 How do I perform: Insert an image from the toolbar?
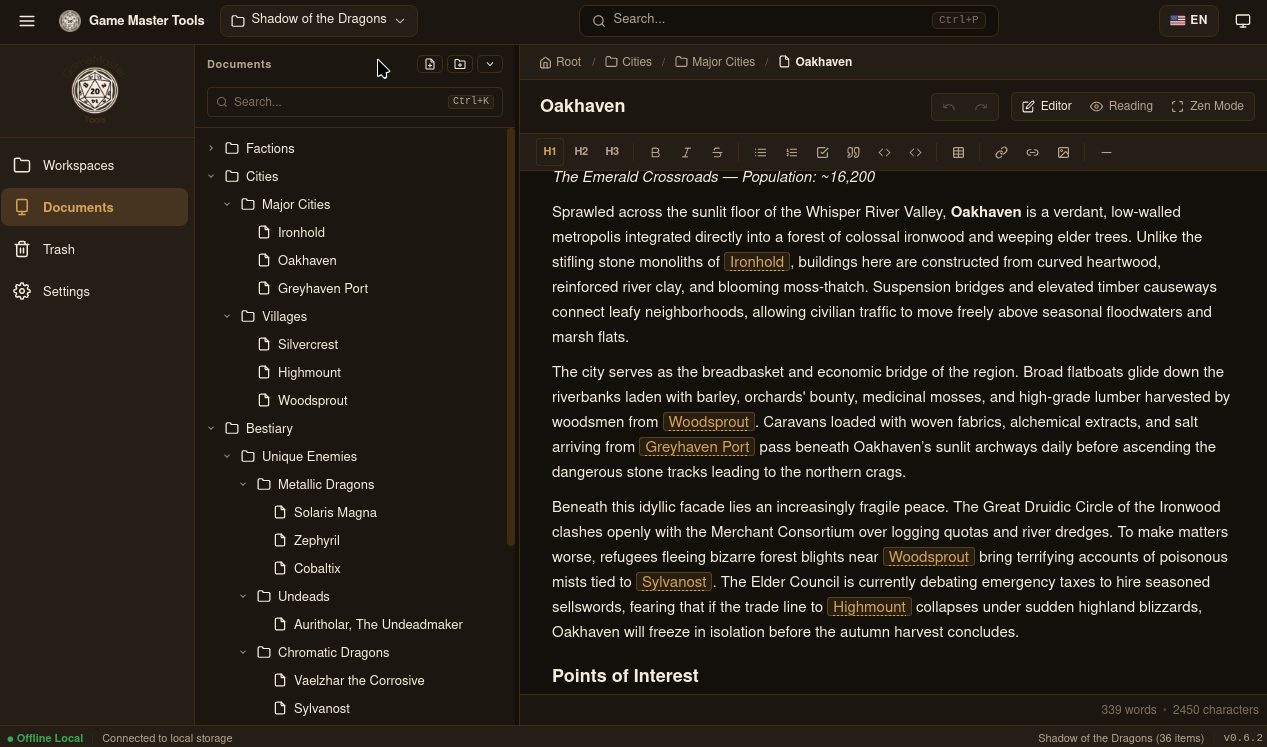tap(1063, 152)
